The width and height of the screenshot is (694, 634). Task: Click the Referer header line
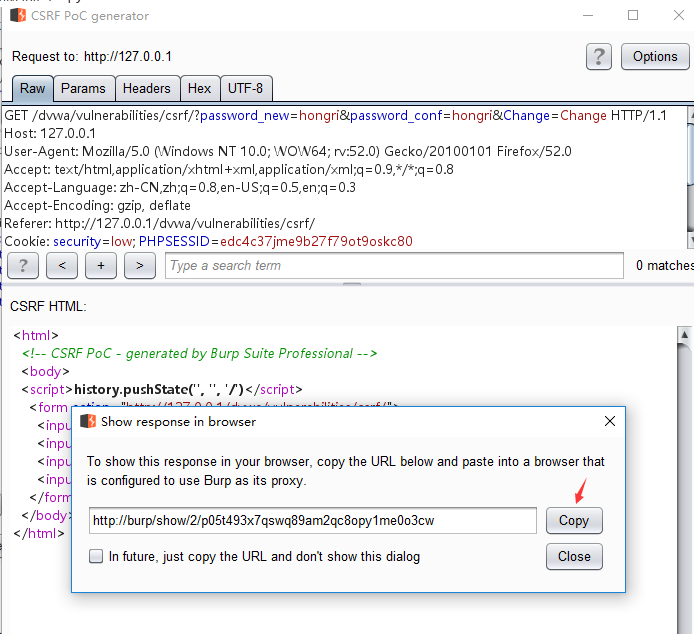tap(159, 224)
